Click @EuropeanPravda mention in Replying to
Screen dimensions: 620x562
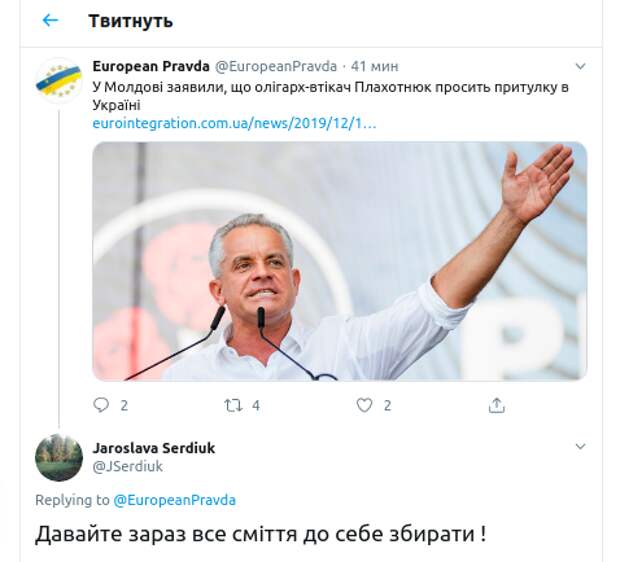coord(174,500)
